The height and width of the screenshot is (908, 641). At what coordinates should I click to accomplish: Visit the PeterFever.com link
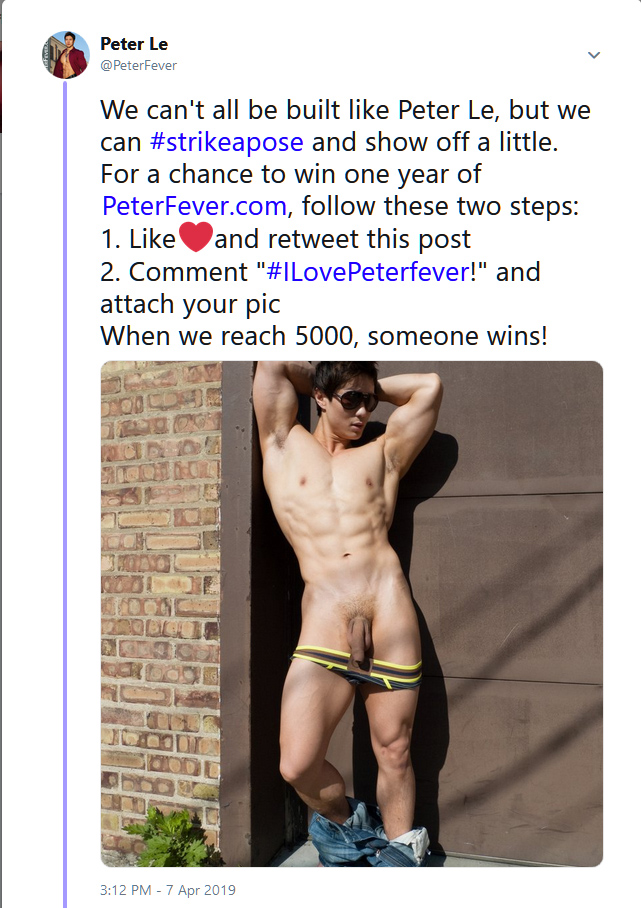click(x=194, y=206)
